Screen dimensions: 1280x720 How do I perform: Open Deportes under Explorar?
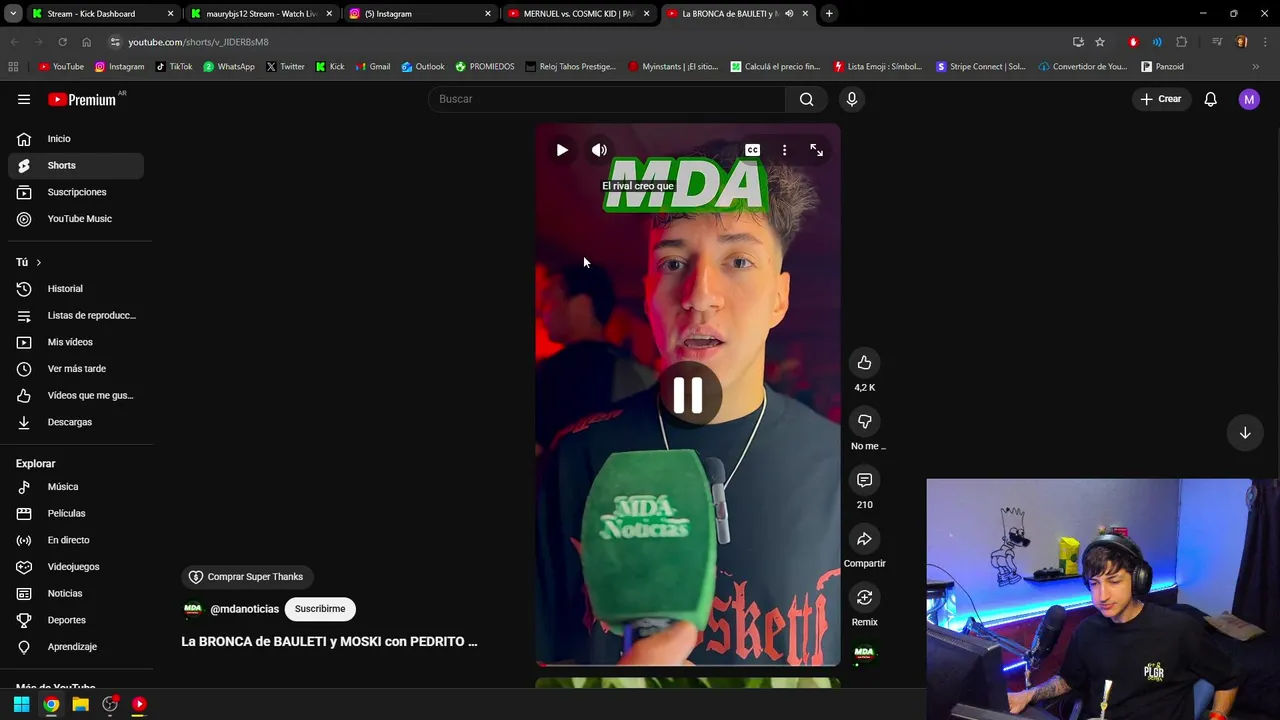click(x=75, y=620)
